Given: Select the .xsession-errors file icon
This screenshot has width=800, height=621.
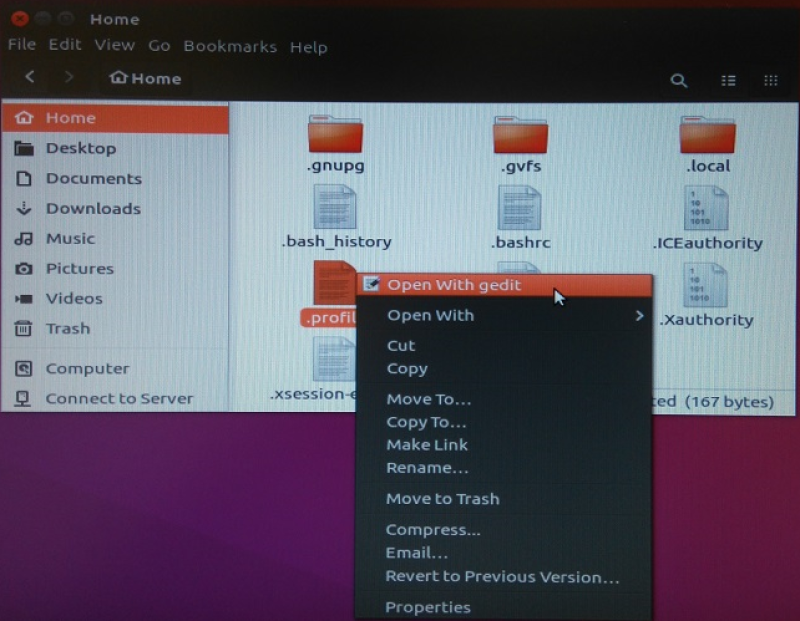Looking at the screenshot, I should [334, 360].
